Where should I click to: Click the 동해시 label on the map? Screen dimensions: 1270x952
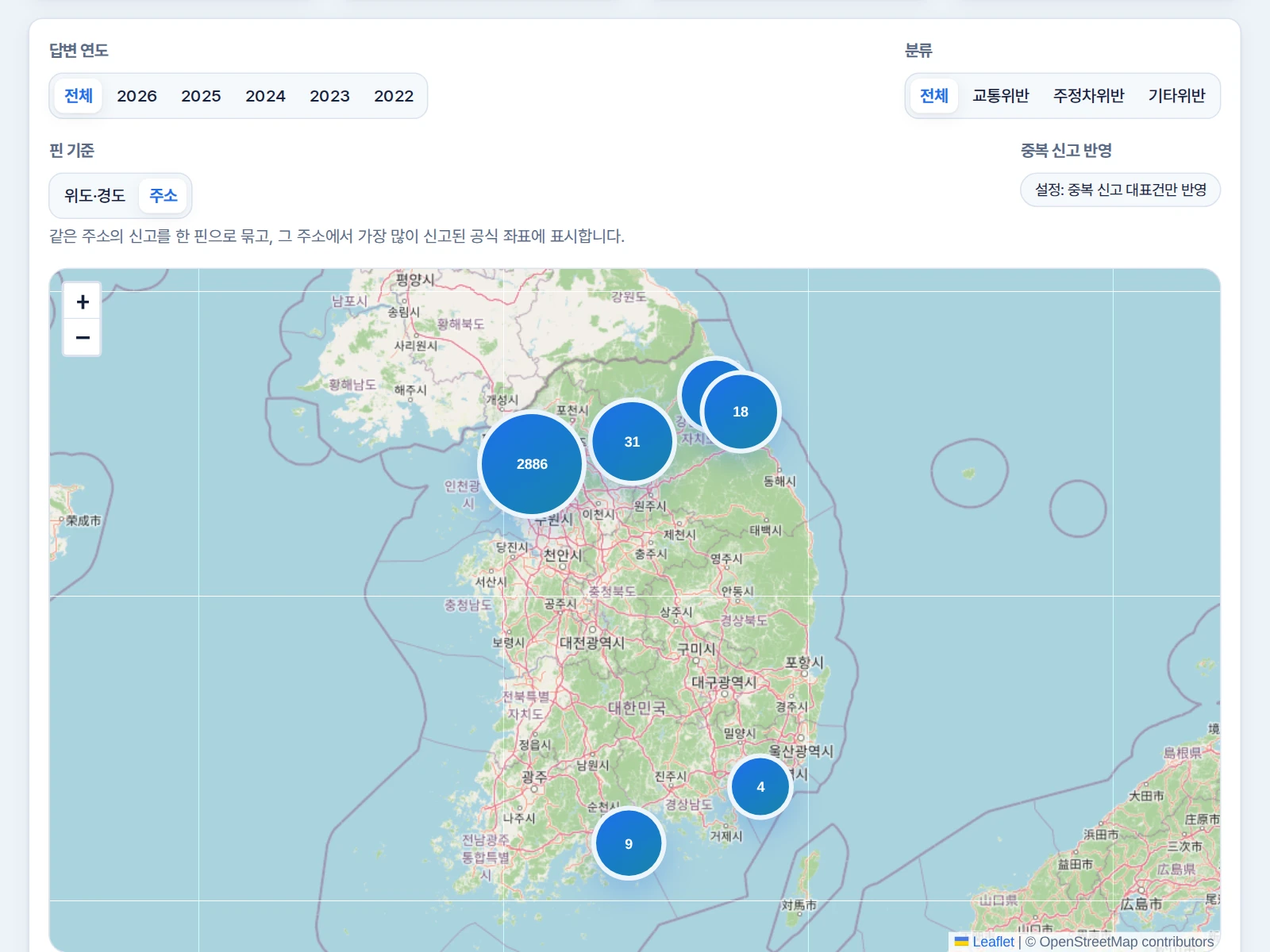coord(779,481)
